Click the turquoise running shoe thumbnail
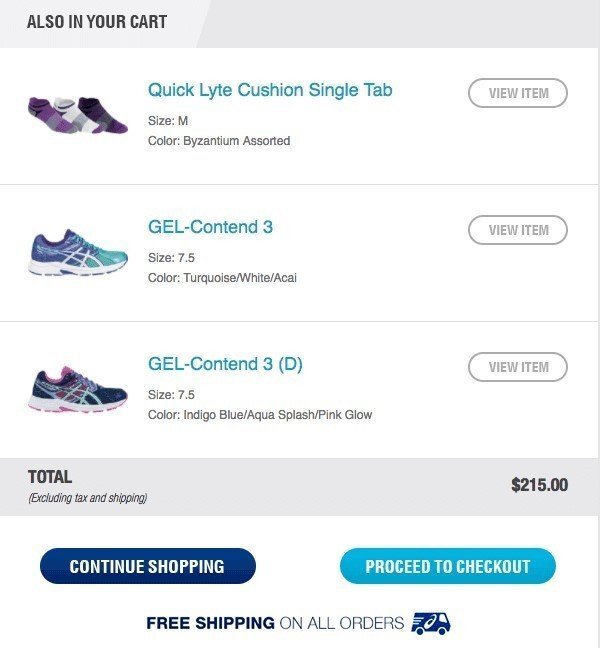600x648 pixels. [x=79, y=253]
